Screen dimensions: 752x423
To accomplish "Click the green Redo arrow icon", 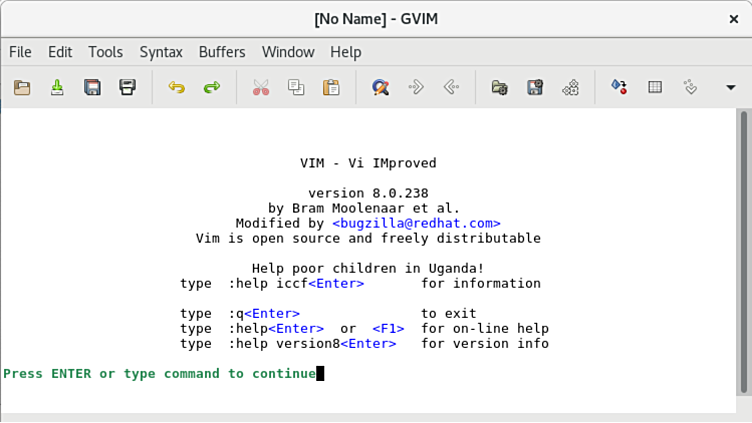I will 212,88.
